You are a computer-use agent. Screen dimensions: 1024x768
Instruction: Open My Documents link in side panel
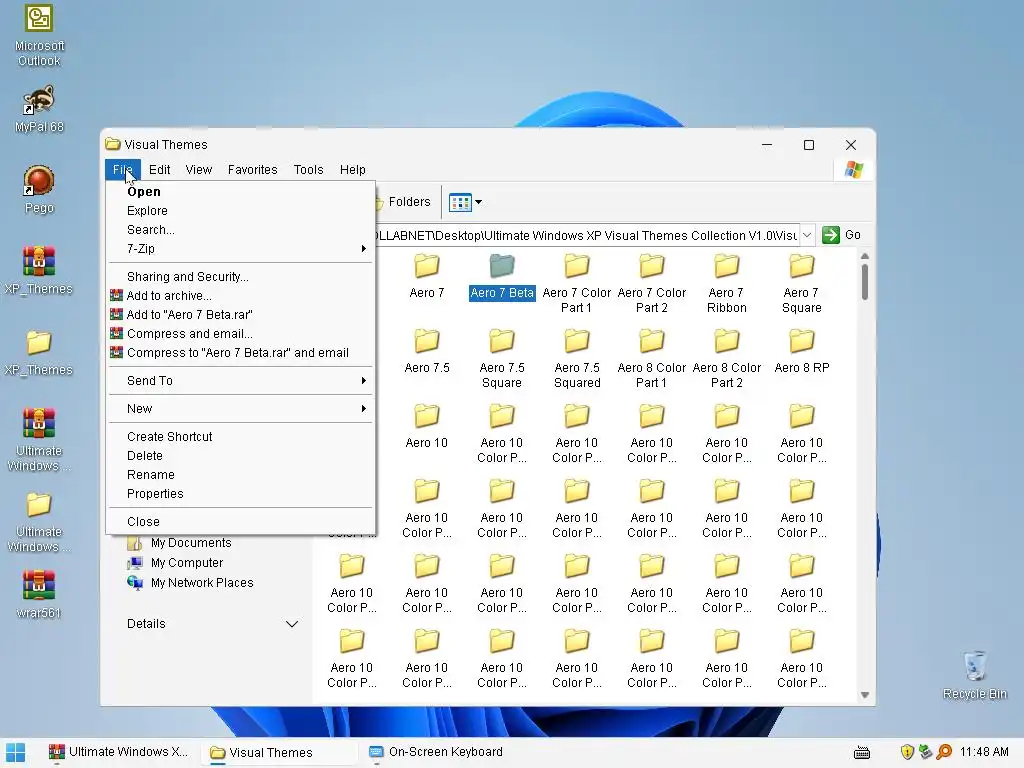coord(180,543)
